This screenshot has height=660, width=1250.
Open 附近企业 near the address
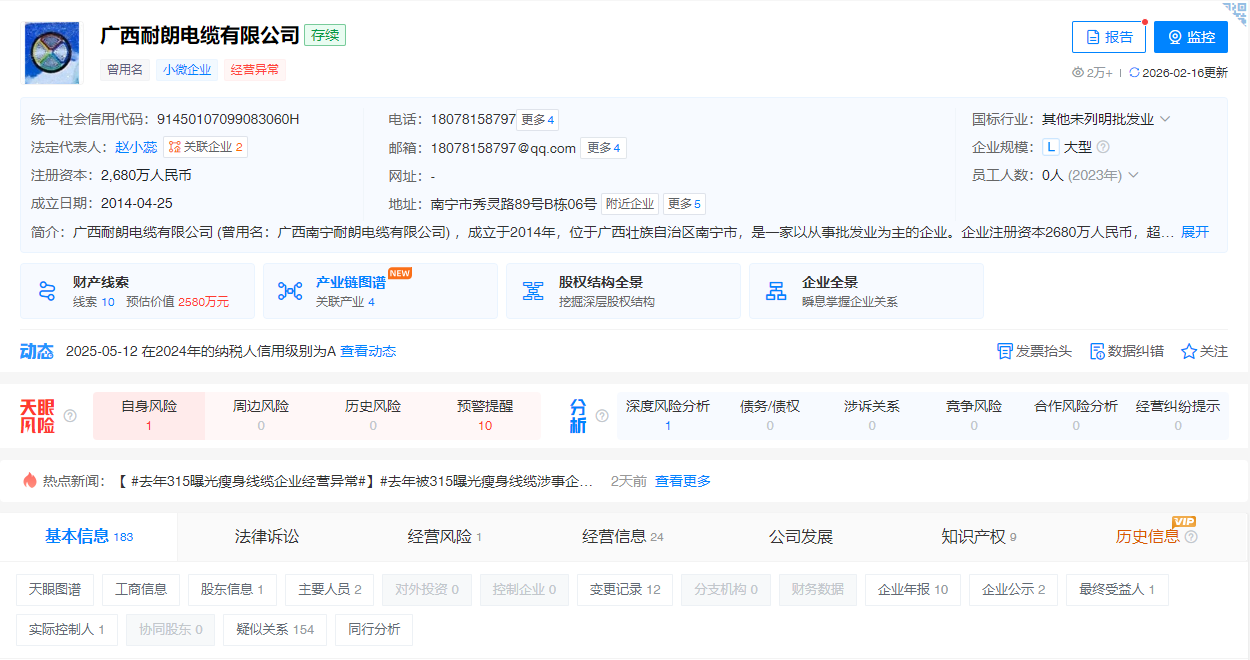click(x=629, y=202)
